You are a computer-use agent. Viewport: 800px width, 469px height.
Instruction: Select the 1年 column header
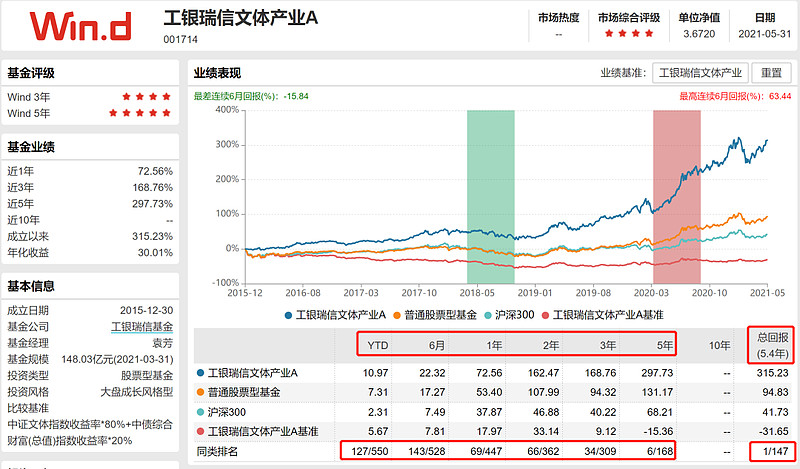pos(493,345)
